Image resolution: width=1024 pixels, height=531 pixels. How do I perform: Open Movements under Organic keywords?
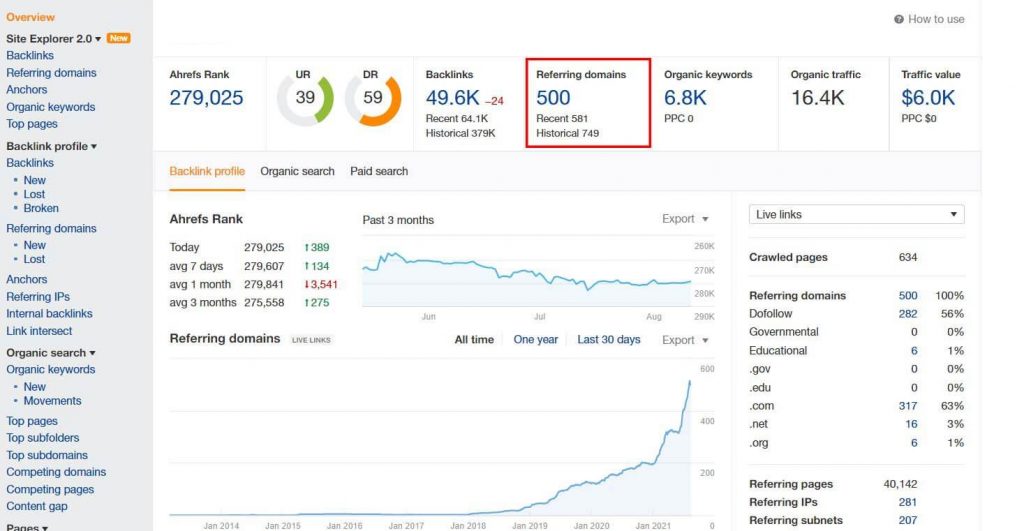tap(53, 401)
